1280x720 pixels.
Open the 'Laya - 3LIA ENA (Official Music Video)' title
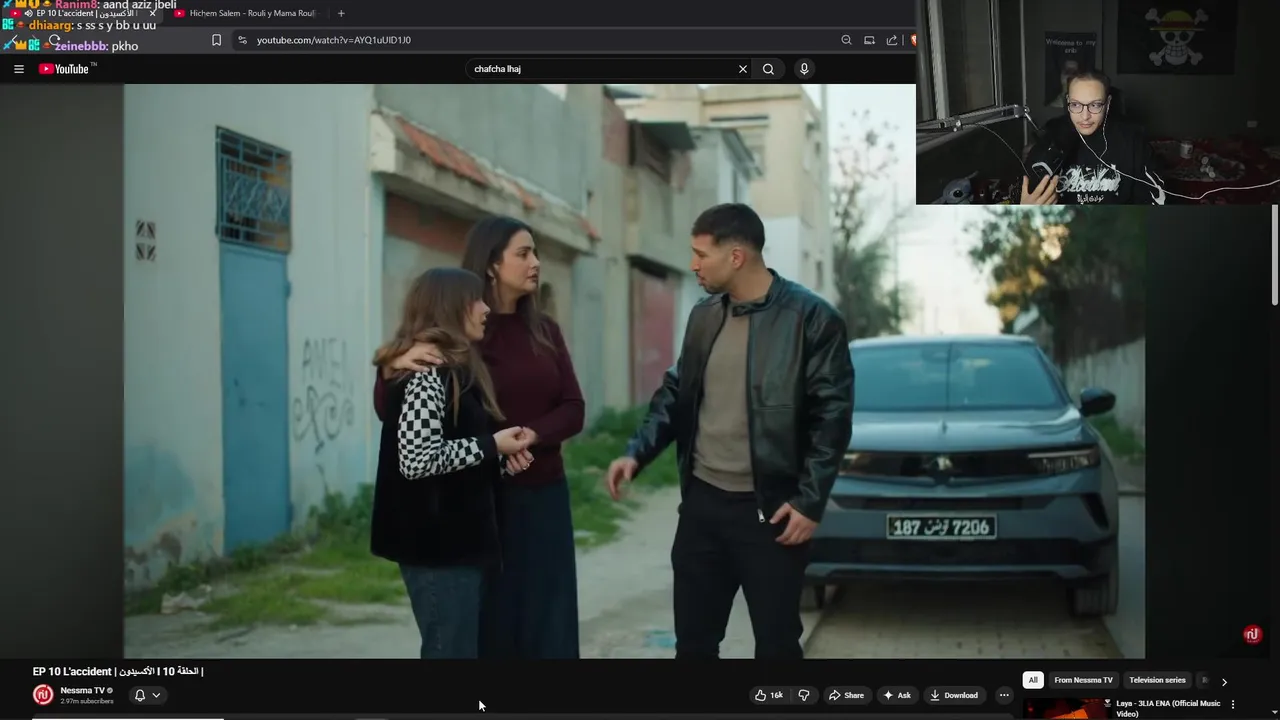point(1168,708)
